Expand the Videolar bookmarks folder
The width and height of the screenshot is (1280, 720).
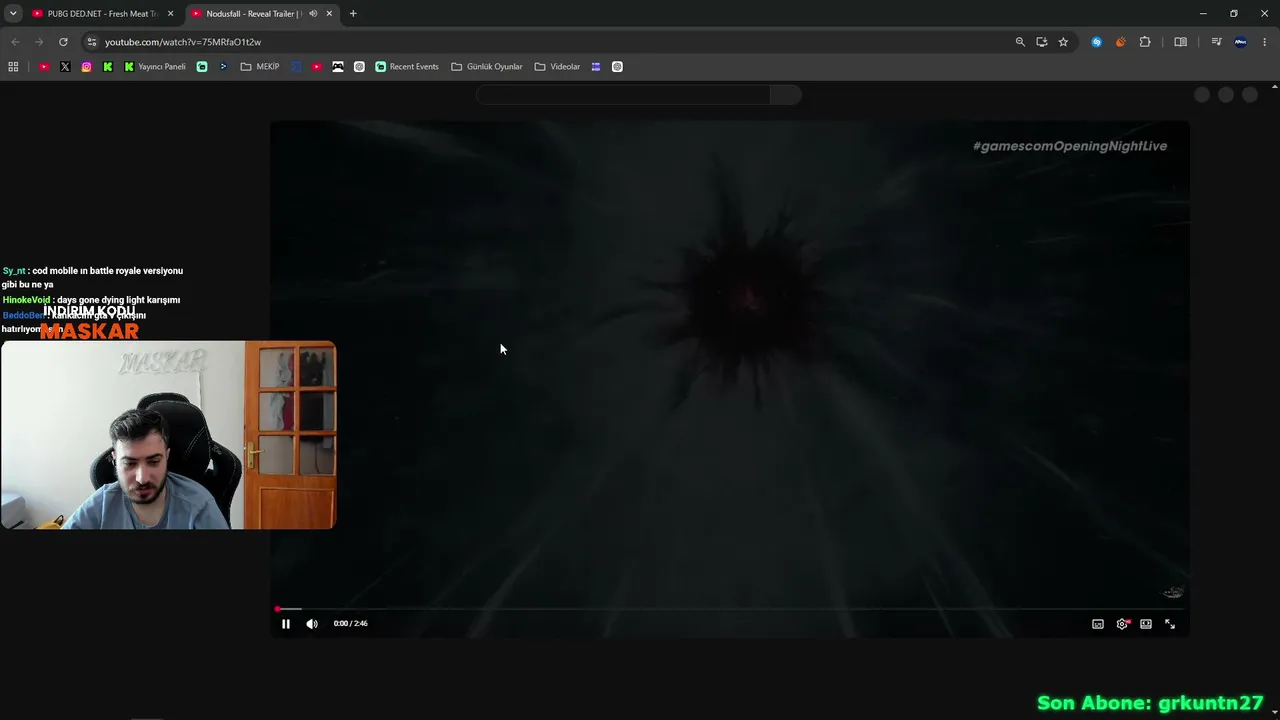(x=557, y=67)
